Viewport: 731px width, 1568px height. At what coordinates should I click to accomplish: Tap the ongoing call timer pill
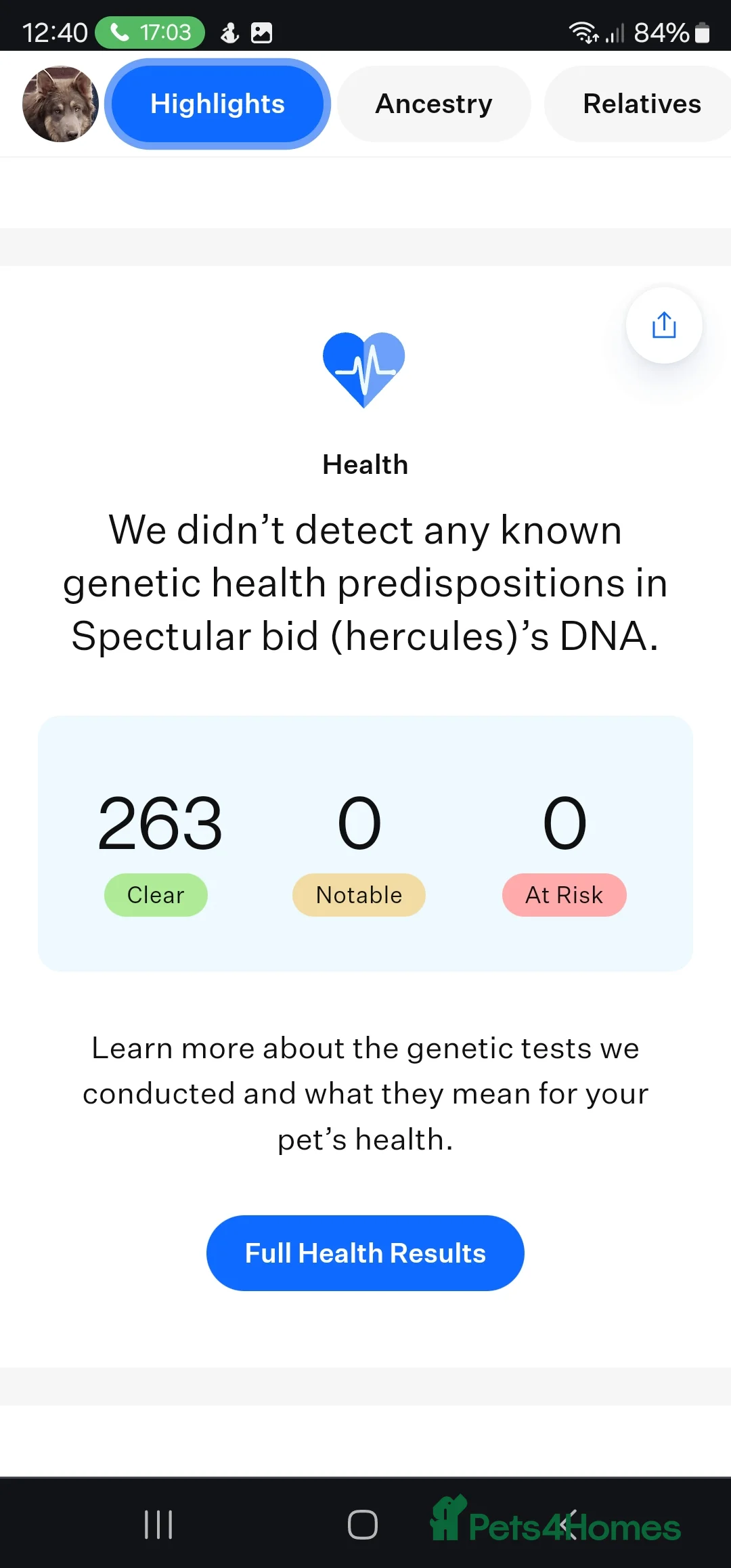[150, 32]
